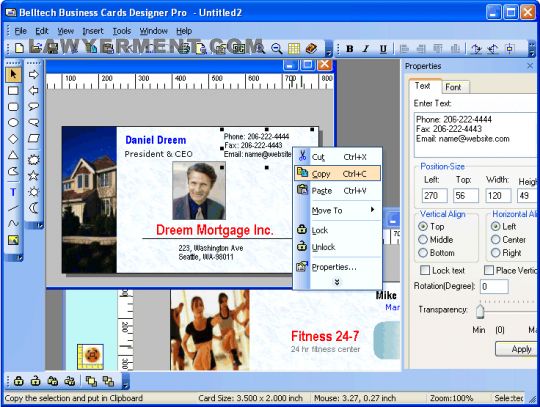Choose the straight line tool
The image size is (540, 407).
coord(13,208)
